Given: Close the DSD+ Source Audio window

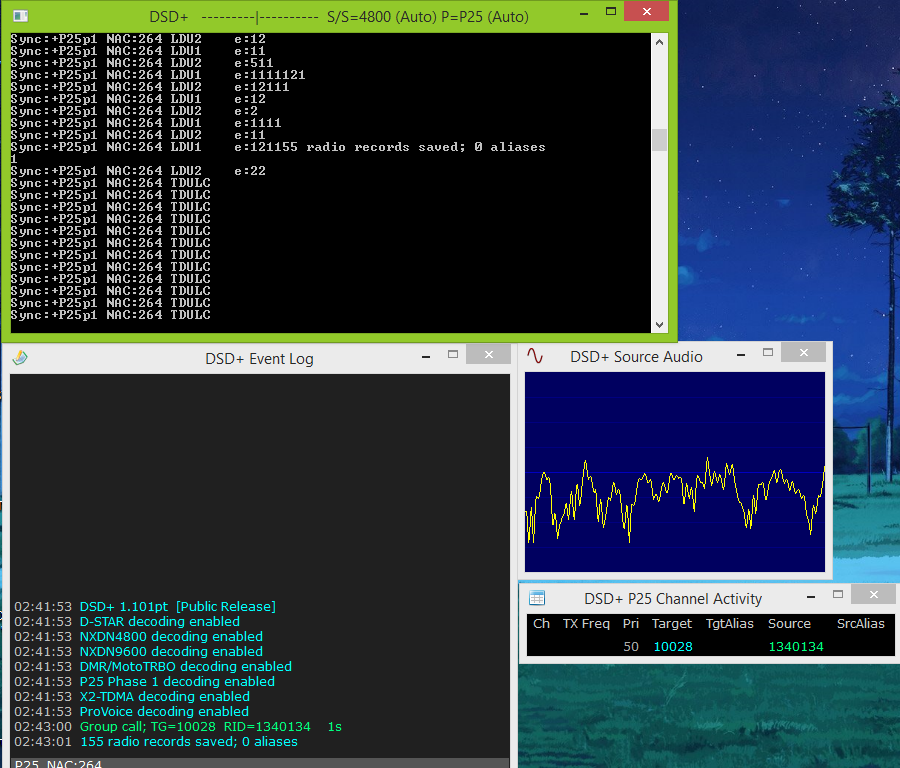Looking at the screenshot, I should (804, 352).
